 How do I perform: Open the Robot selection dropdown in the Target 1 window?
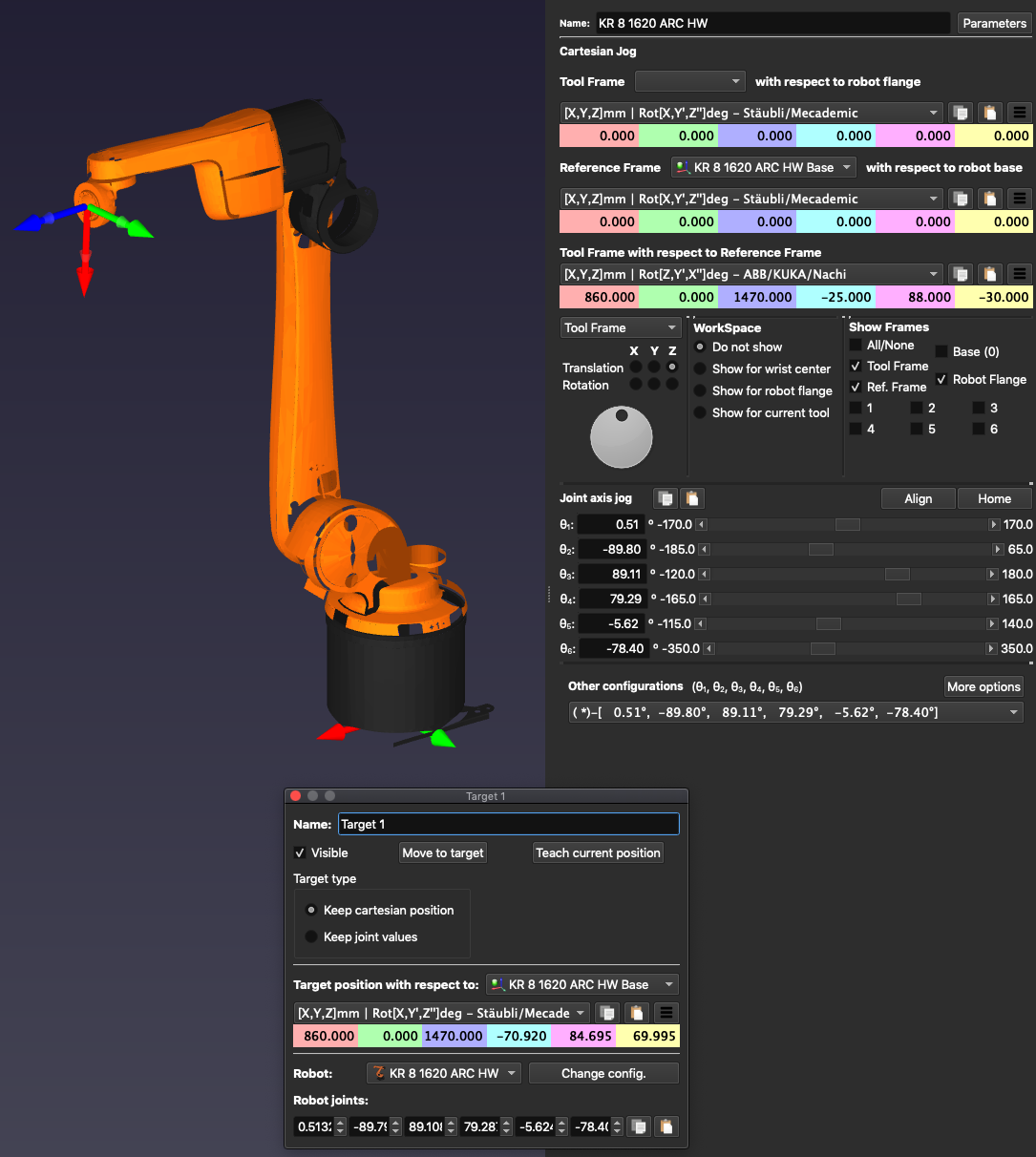tap(444, 1073)
